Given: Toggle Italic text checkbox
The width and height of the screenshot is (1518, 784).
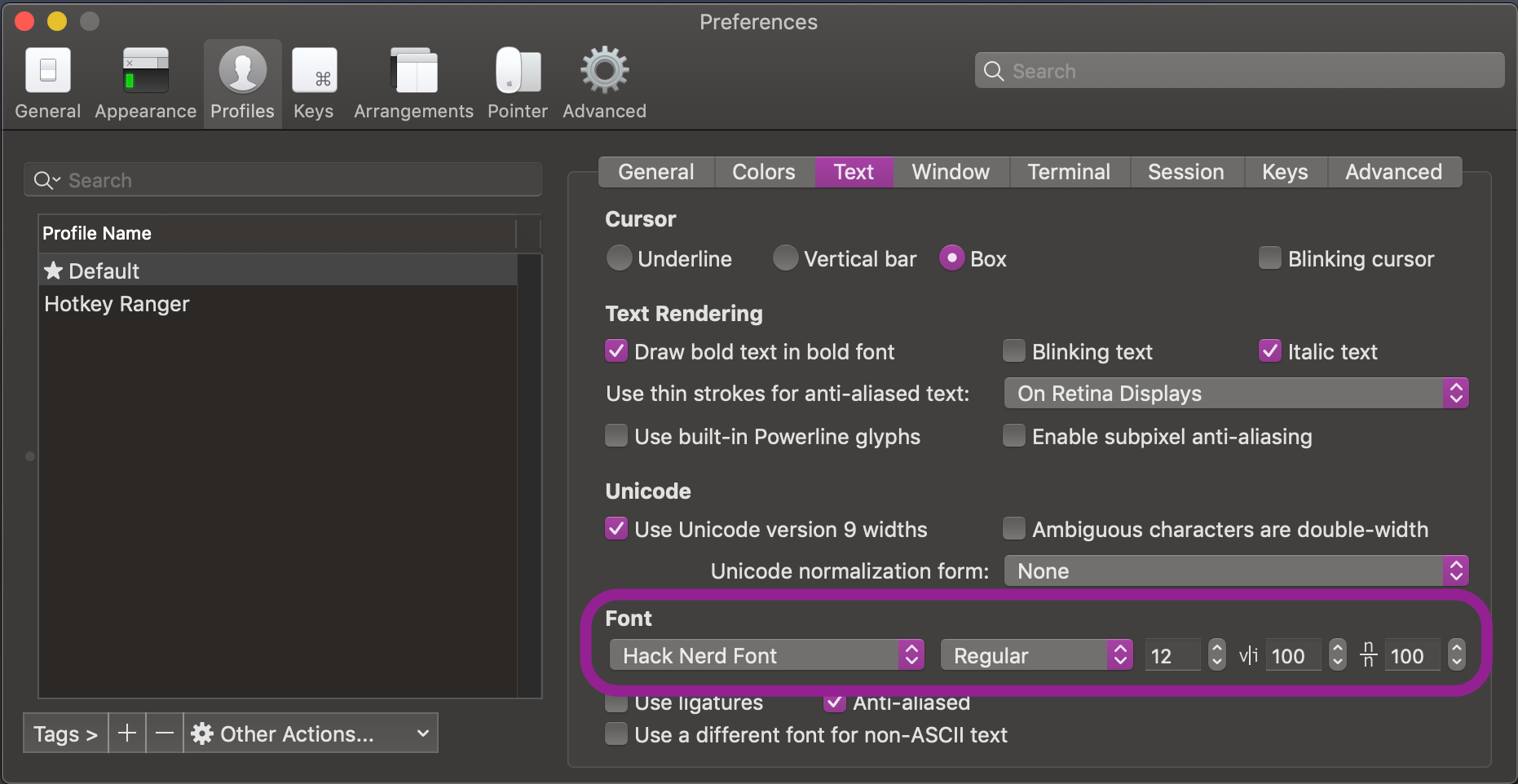Looking at the screenshot, I should tap(1269, 351).
